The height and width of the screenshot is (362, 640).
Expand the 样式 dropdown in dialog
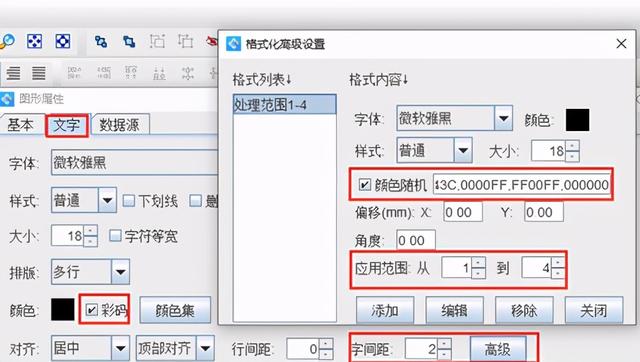(x=463, y=151)
